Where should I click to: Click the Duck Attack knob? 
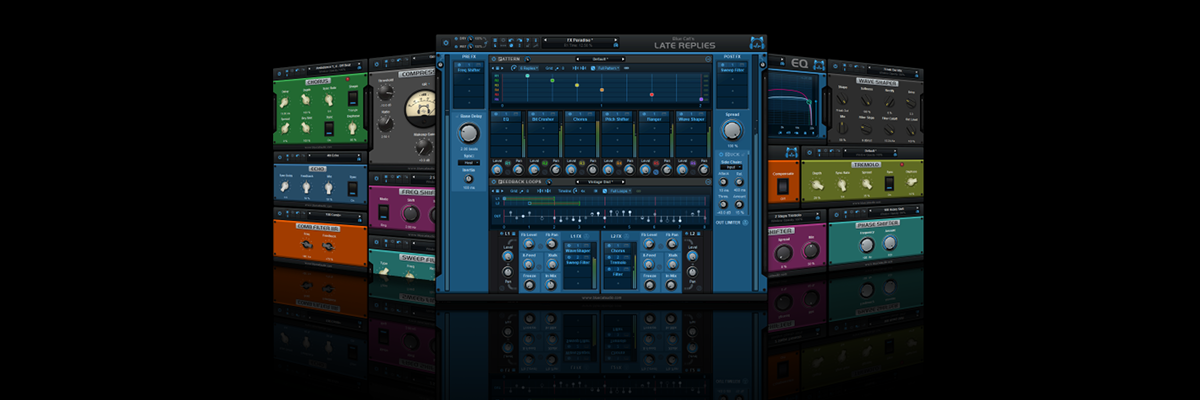[x=723, y=182]
